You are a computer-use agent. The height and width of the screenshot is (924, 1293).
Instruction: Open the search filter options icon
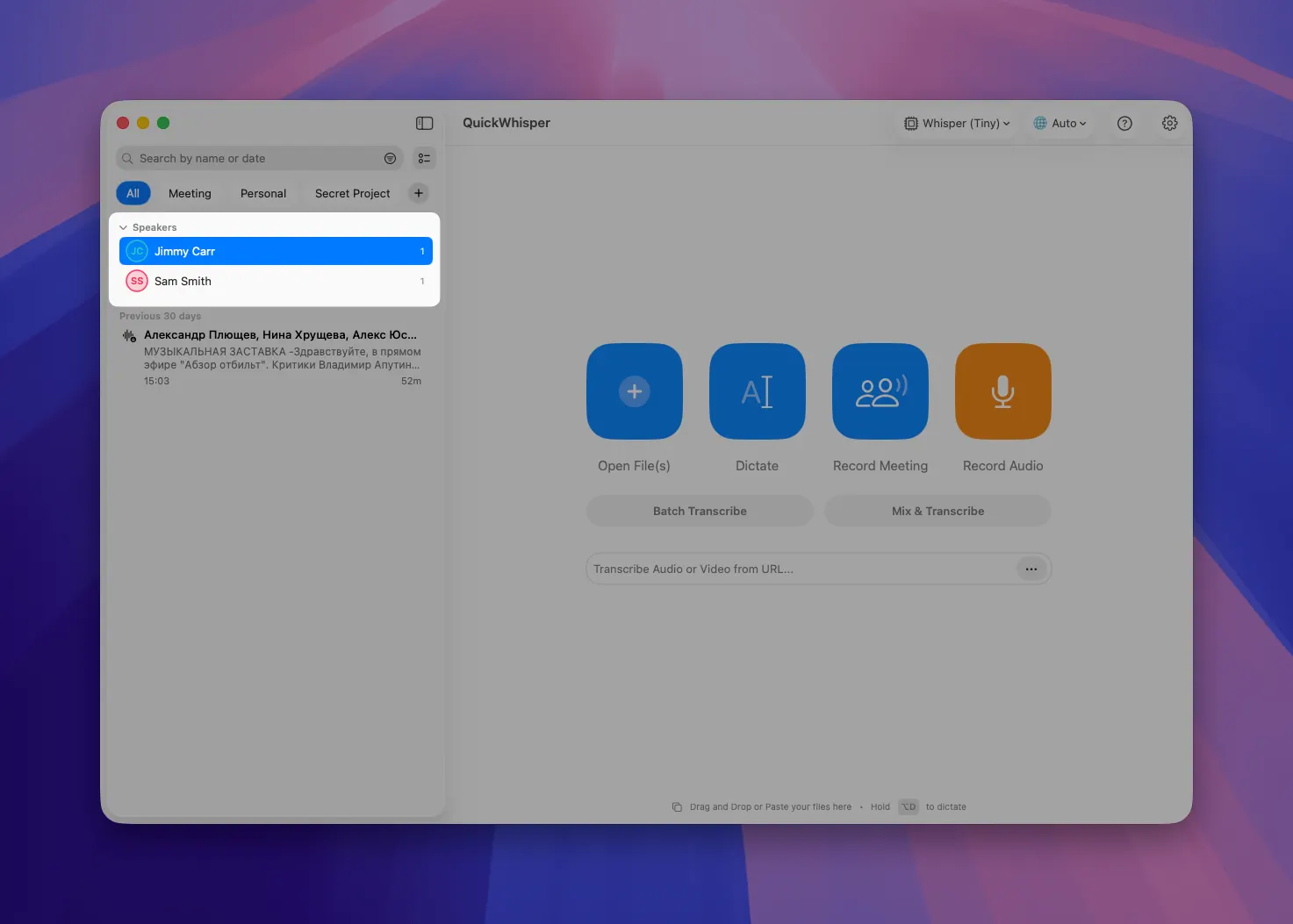tap(390, 158)
